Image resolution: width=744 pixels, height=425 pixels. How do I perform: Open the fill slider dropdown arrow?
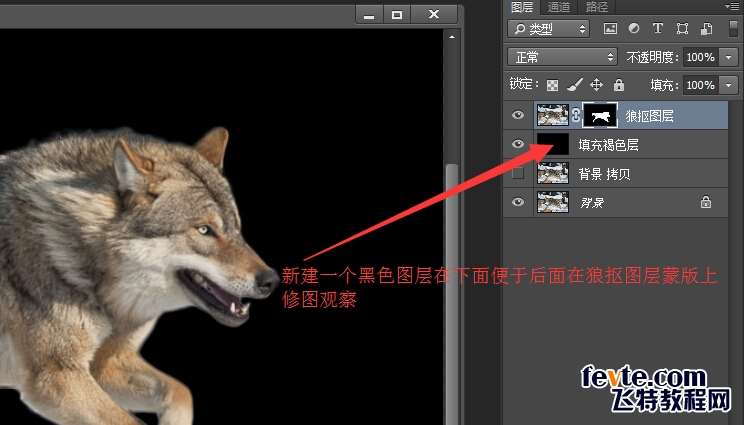coord(728,85)
